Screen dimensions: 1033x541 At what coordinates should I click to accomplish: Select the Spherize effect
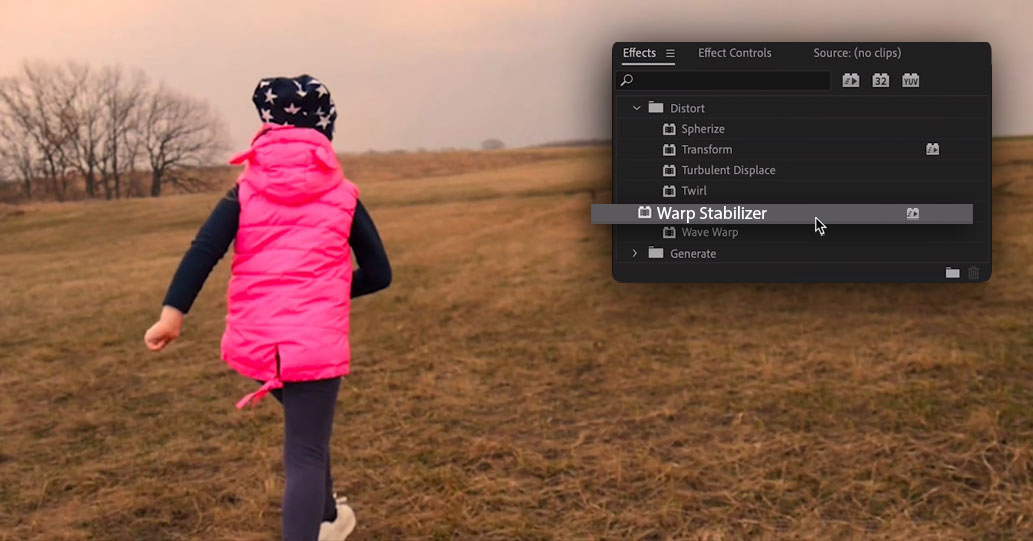[702, 129]
